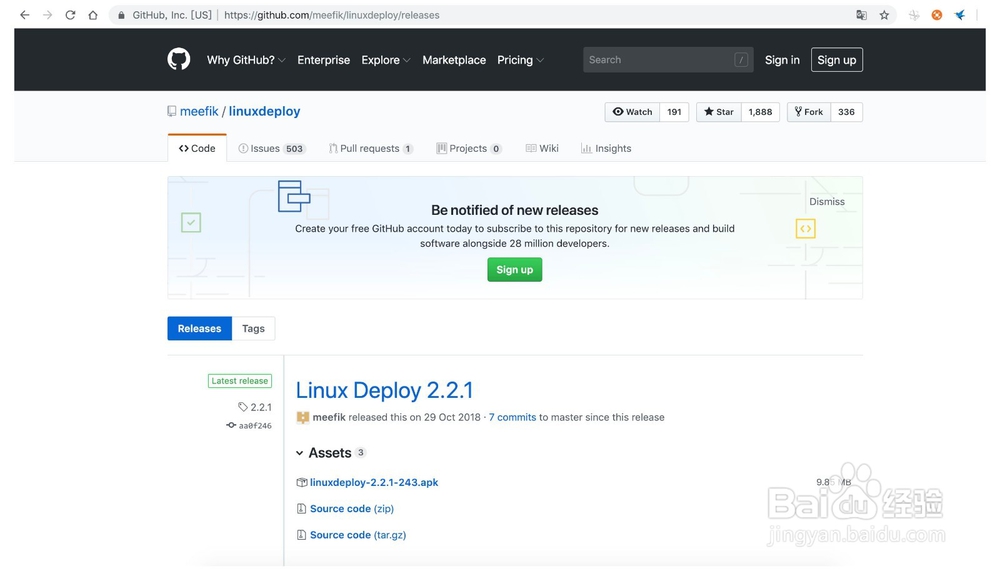Open the linuxdeploy repository link
This screenshot has width=1000, height=569.
(x=265, y=111)
